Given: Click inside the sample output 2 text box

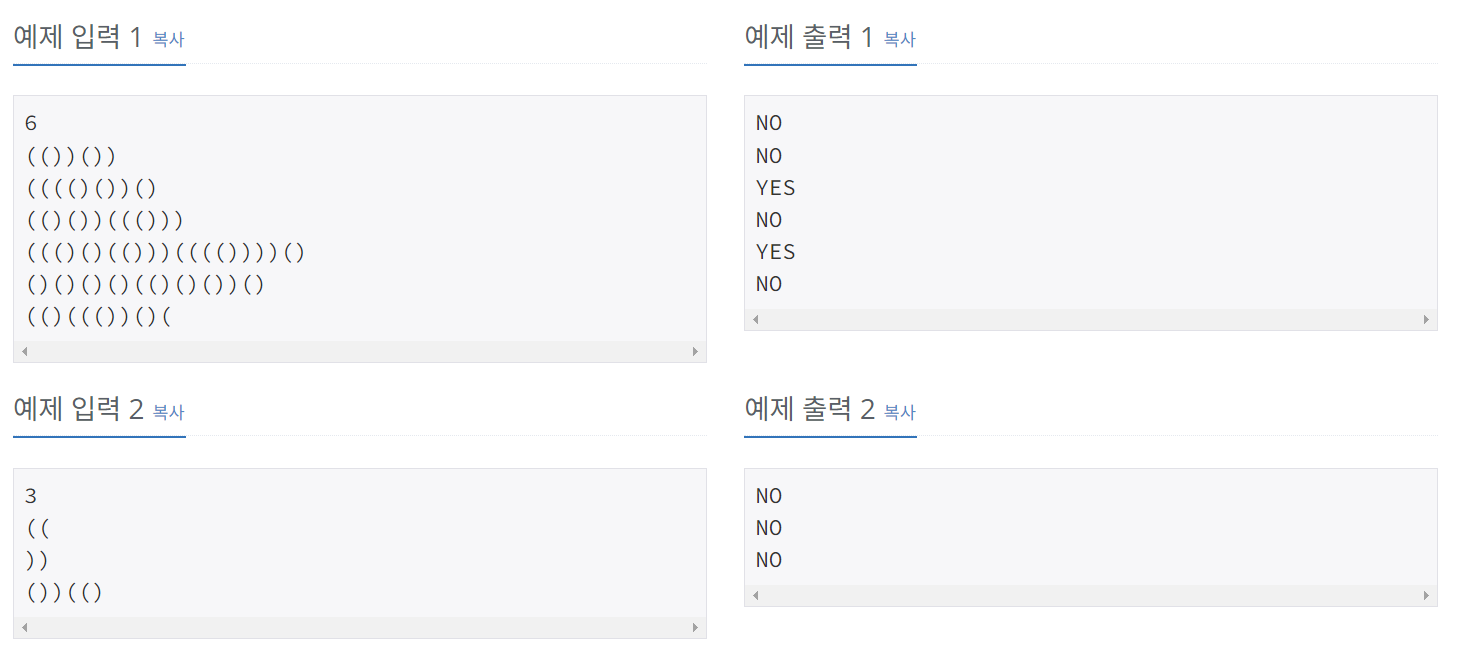Looking at the screenshot, I should tap(1090, 520).
